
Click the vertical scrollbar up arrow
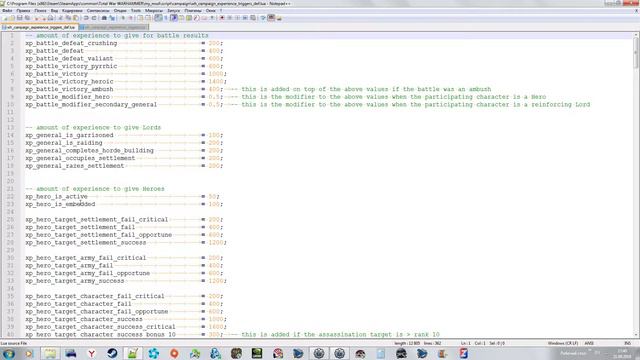point(636,35)
